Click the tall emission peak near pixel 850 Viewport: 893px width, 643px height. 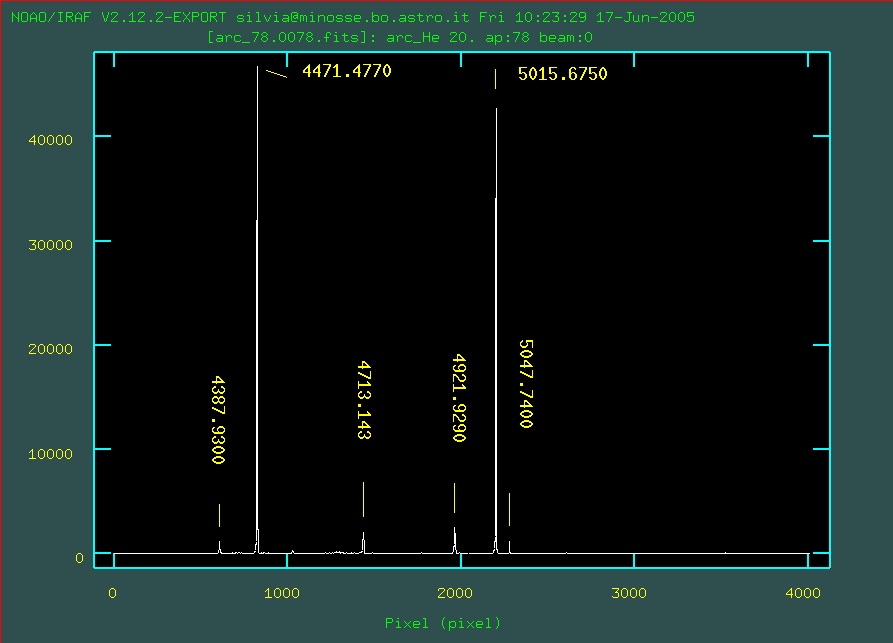pos(257,300)
